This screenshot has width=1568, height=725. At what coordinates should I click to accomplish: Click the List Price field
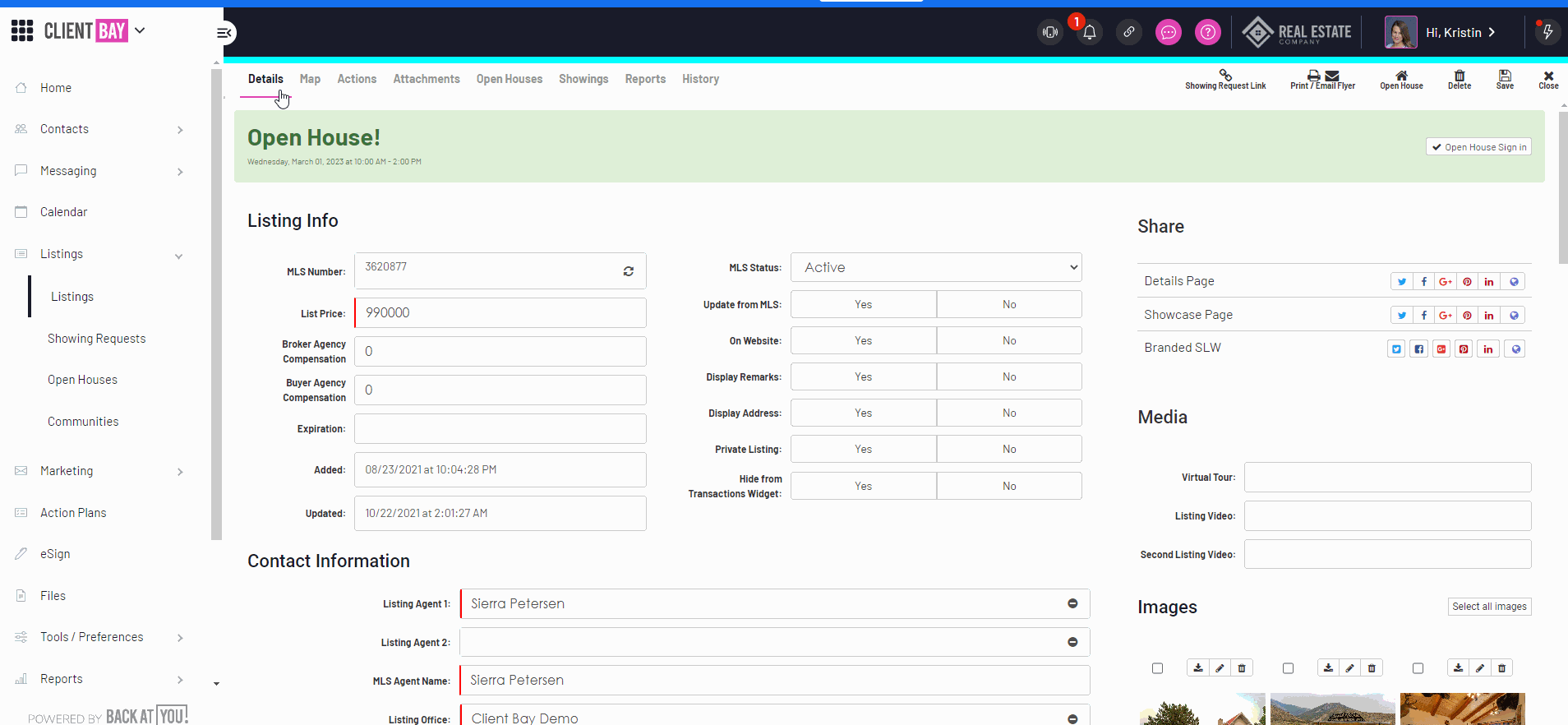coord(500,312)
